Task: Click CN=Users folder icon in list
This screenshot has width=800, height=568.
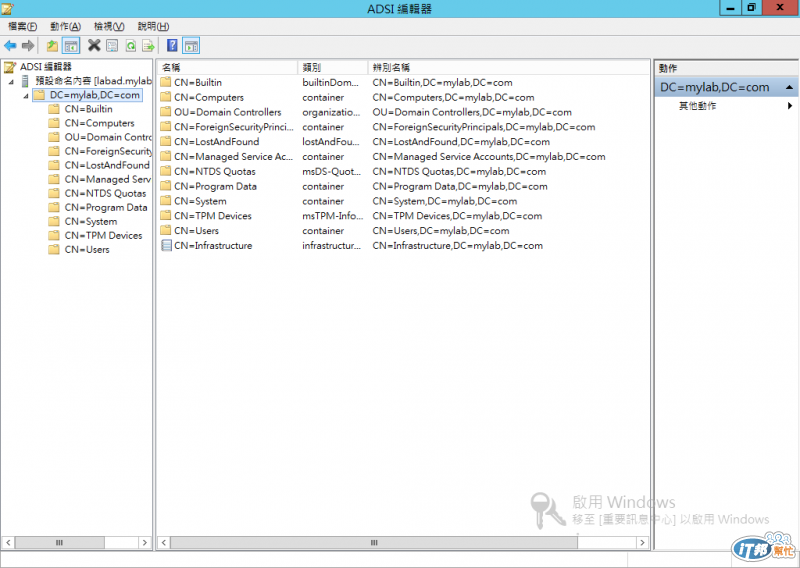Action: (166, 230)
